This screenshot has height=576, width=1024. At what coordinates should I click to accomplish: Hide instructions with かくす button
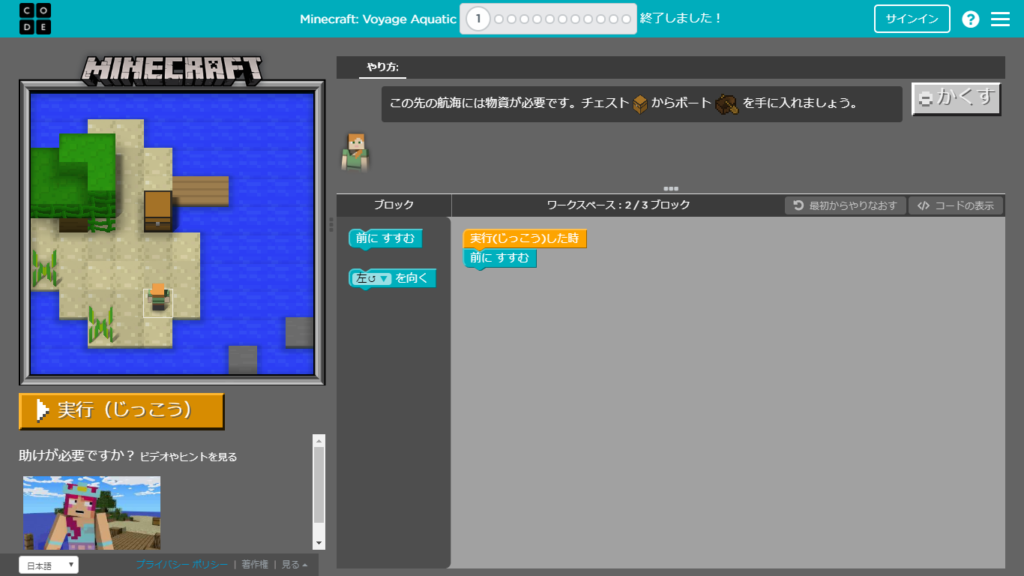tap(957, 99)
